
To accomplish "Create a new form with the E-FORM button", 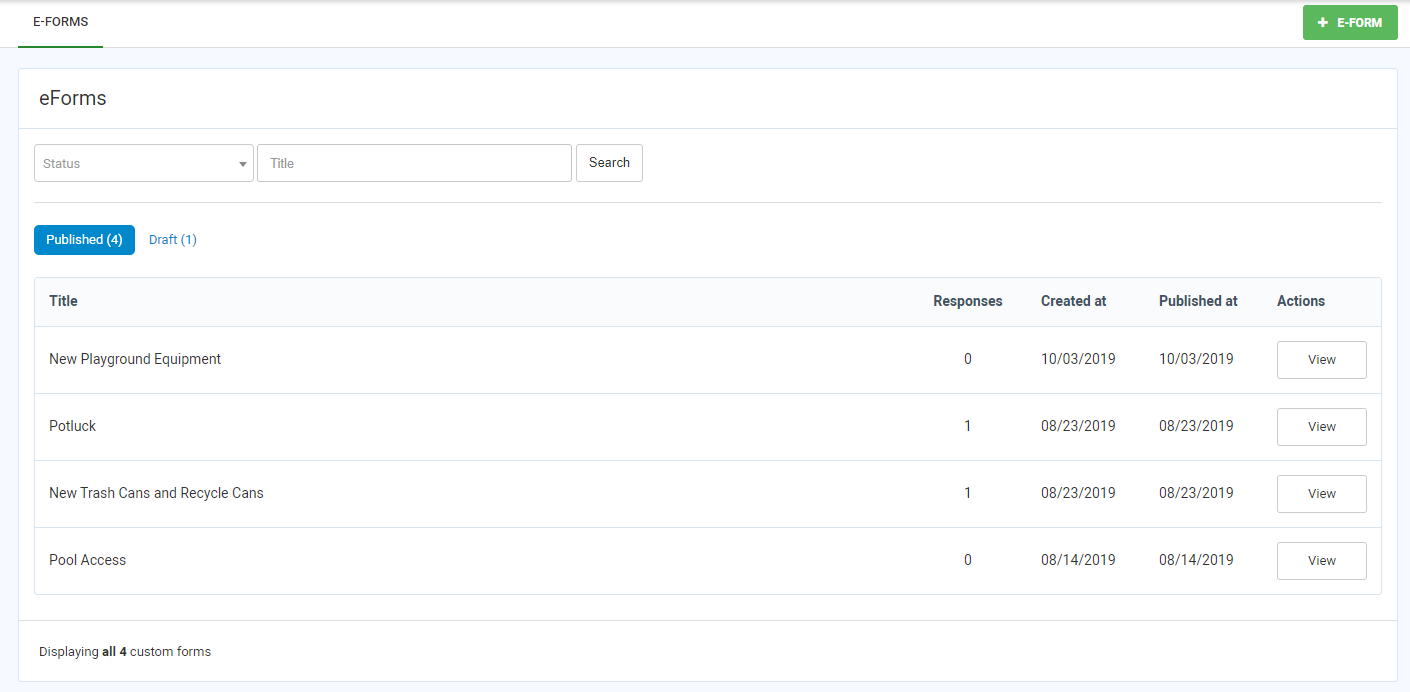I will (x=1350, y=22).
